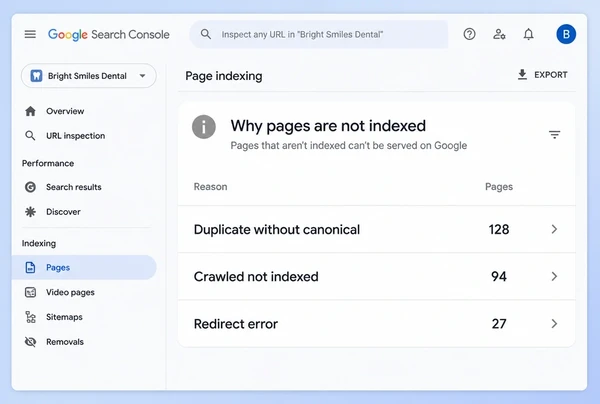Click the tooth icon of Bright Smiles Dental

coord(36,76)
